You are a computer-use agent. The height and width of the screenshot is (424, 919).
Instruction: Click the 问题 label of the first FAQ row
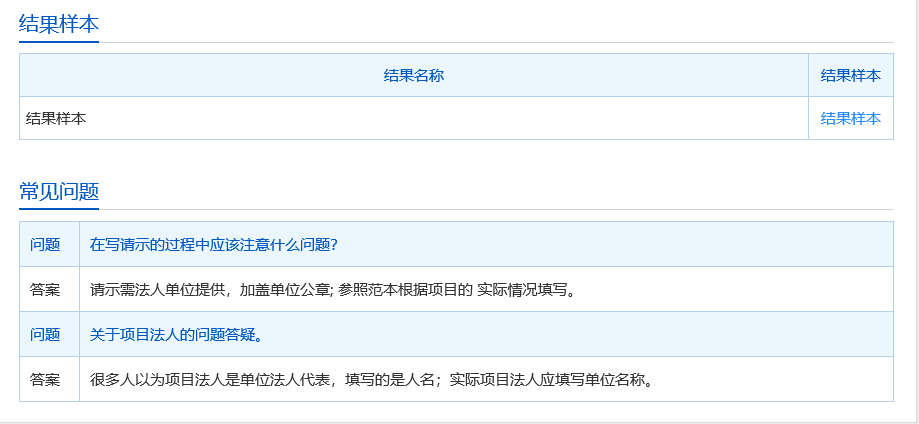pyautogui.click(x=45, y=245)
